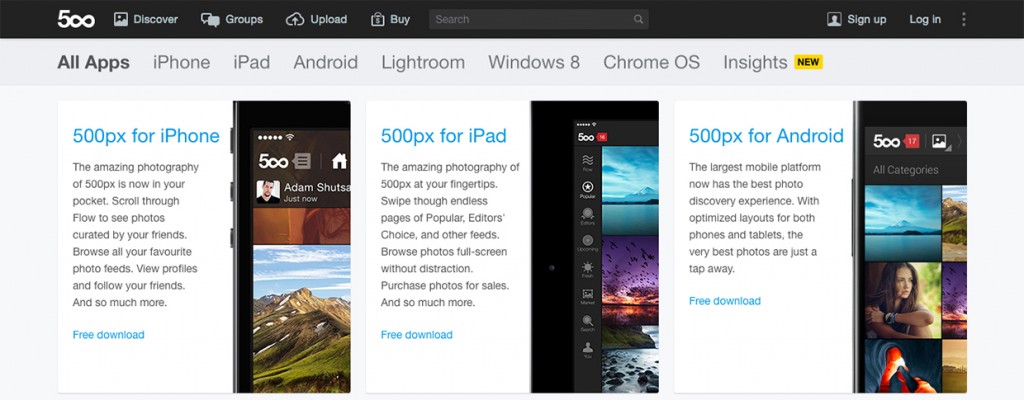Click Free download under Android card

click(x=725, y=301)
